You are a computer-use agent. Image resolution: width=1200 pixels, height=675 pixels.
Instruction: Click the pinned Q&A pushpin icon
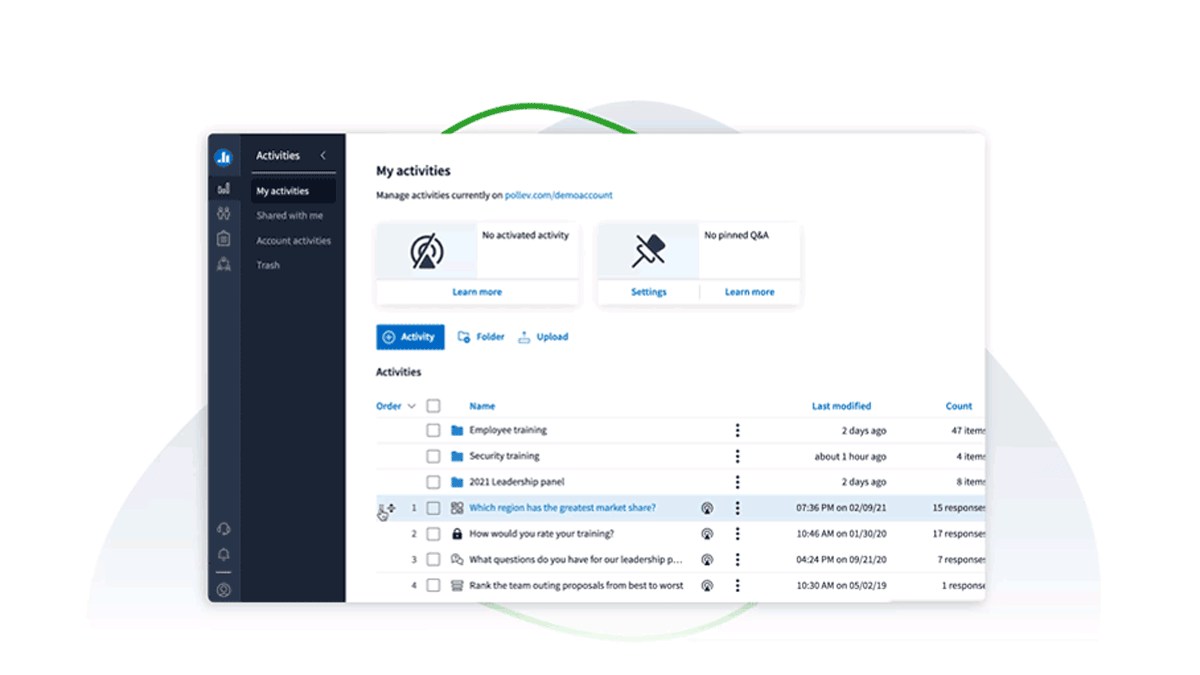tap(648, 251)
